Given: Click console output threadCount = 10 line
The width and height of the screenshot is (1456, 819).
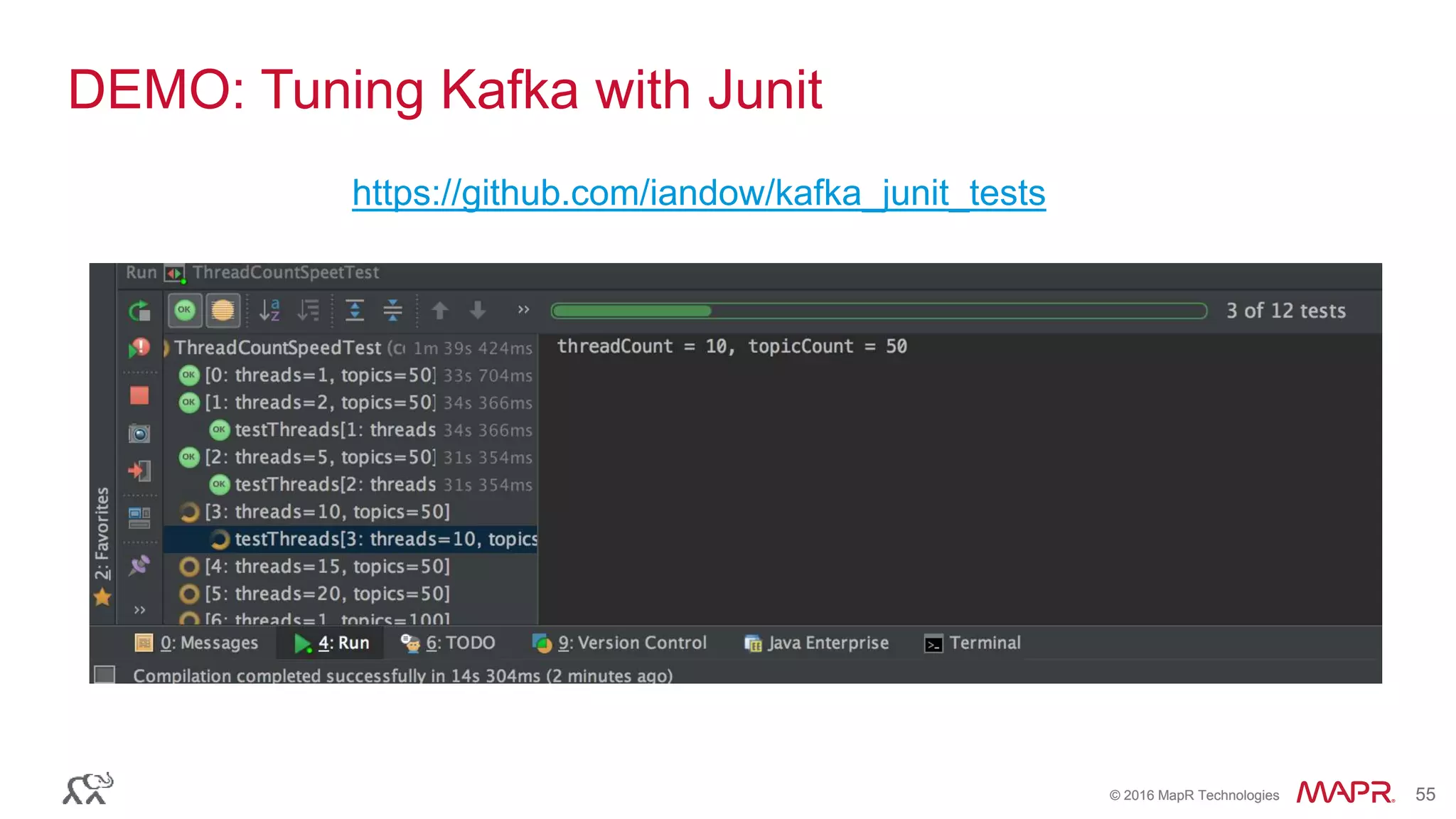Looking at the screenshot, I should (732, 346).
